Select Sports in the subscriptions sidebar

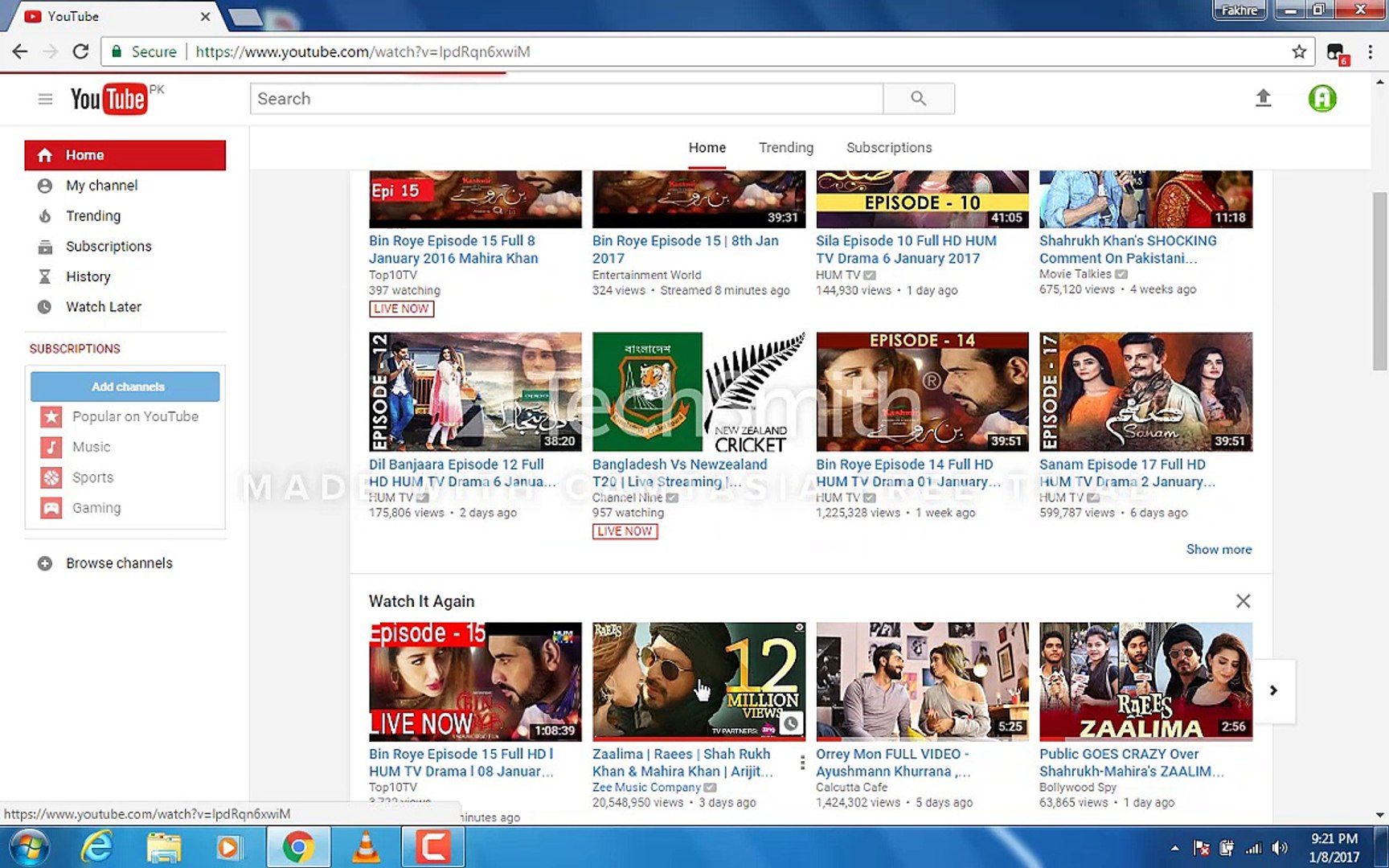(92, 477)
